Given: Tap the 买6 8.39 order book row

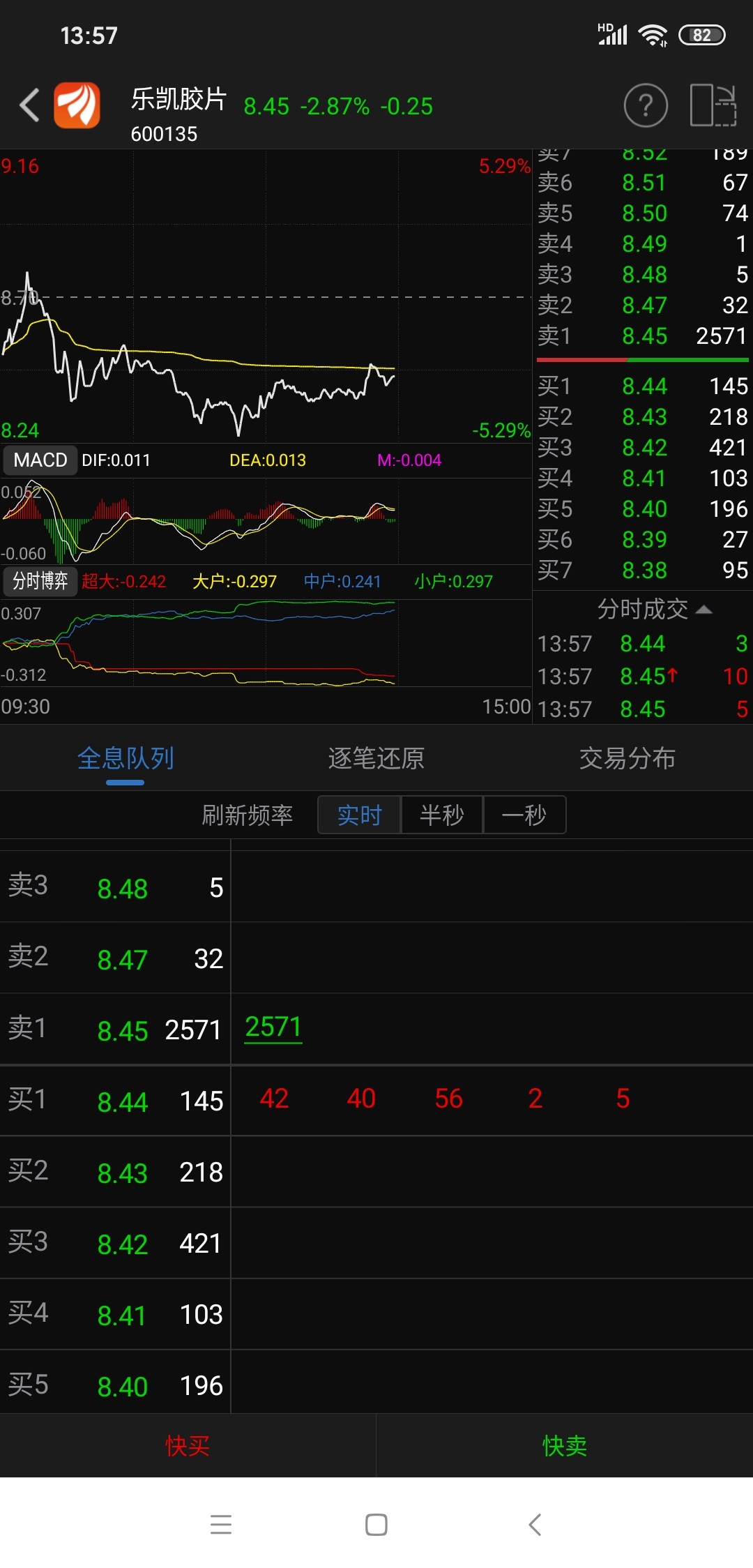Looking at the screenshot, I should [x=643, y=540].
